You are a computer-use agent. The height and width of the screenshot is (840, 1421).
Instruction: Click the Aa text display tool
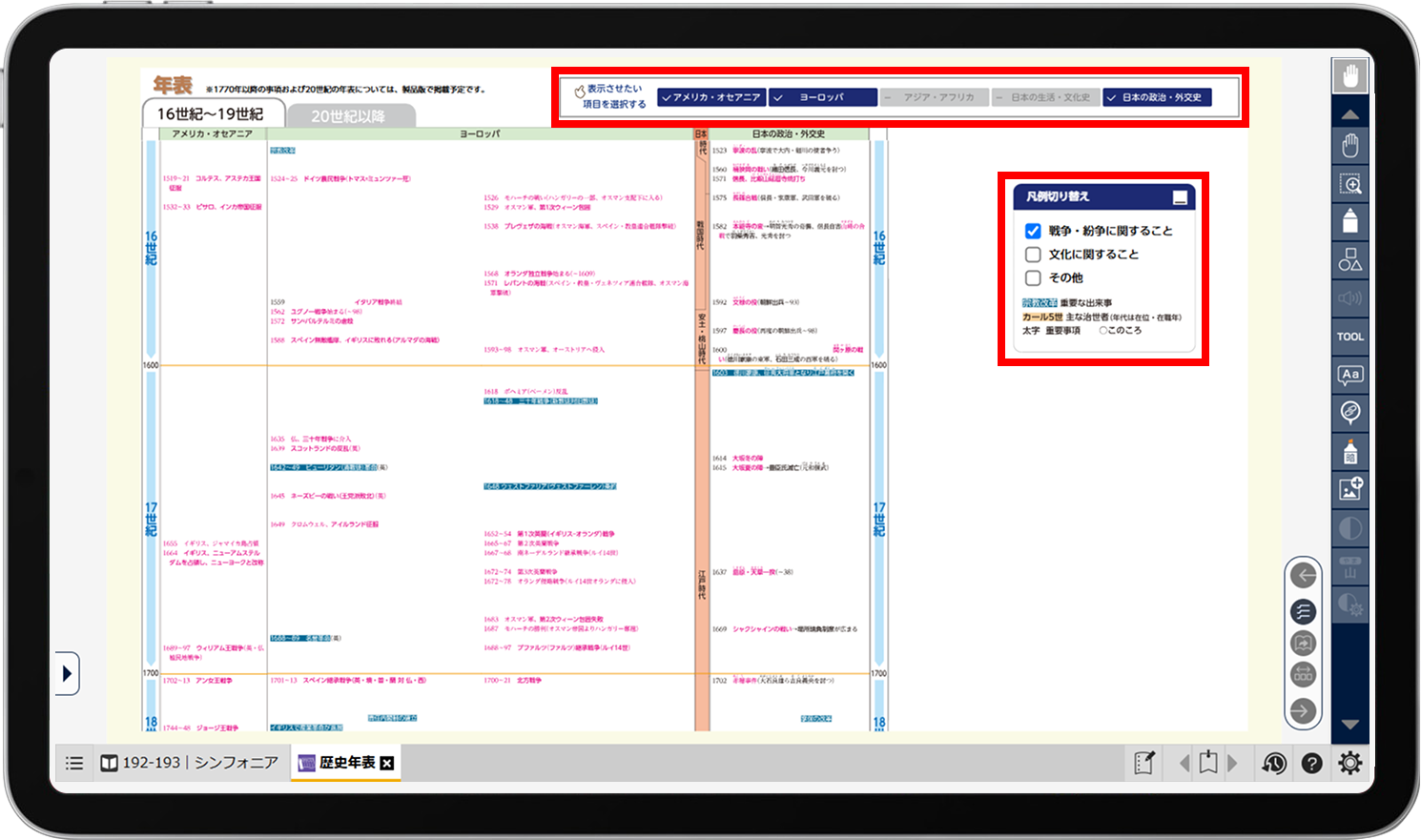point(1349,375)
